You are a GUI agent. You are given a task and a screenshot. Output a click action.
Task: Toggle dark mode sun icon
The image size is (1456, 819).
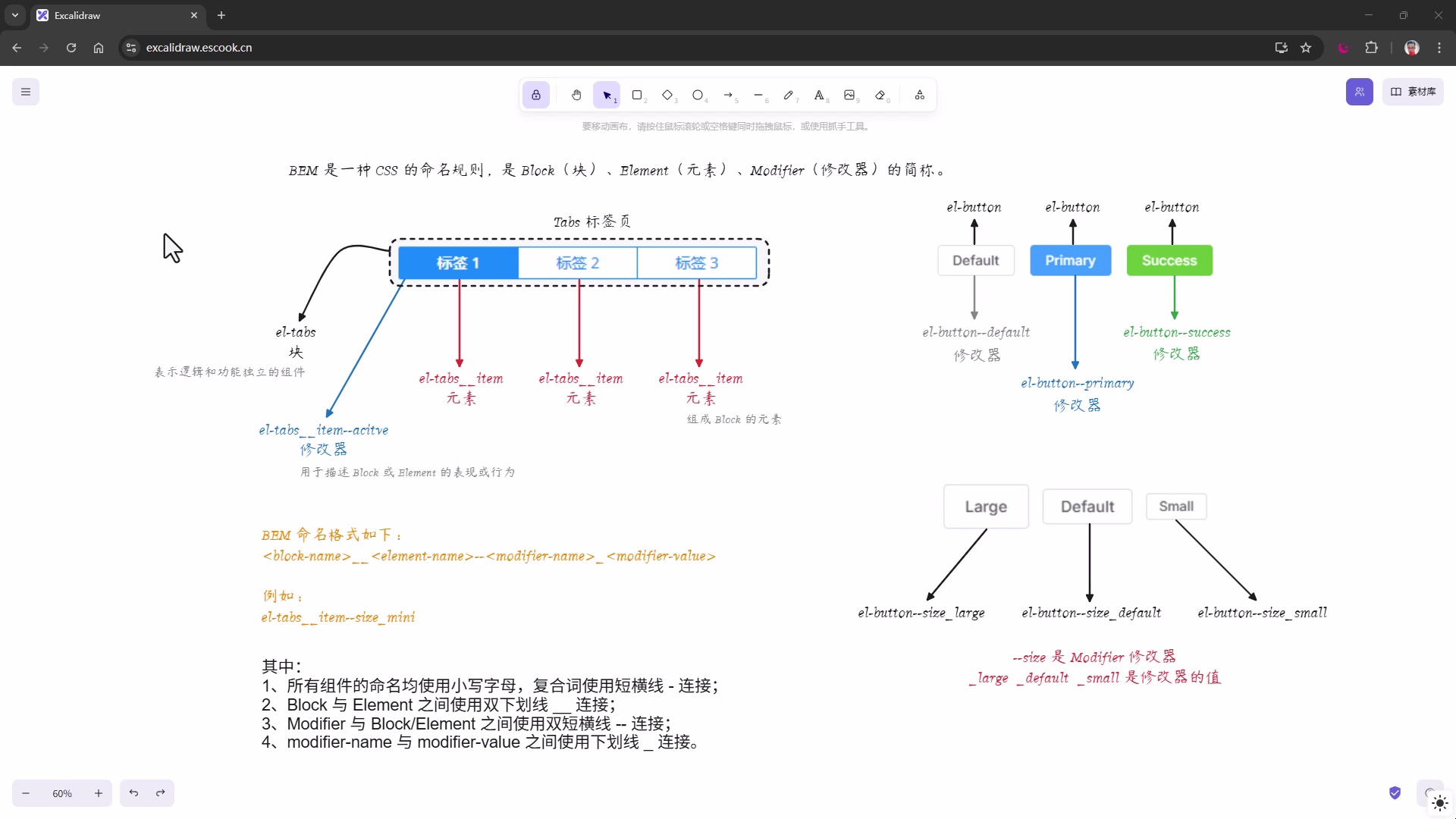[x=1440, y=804]
